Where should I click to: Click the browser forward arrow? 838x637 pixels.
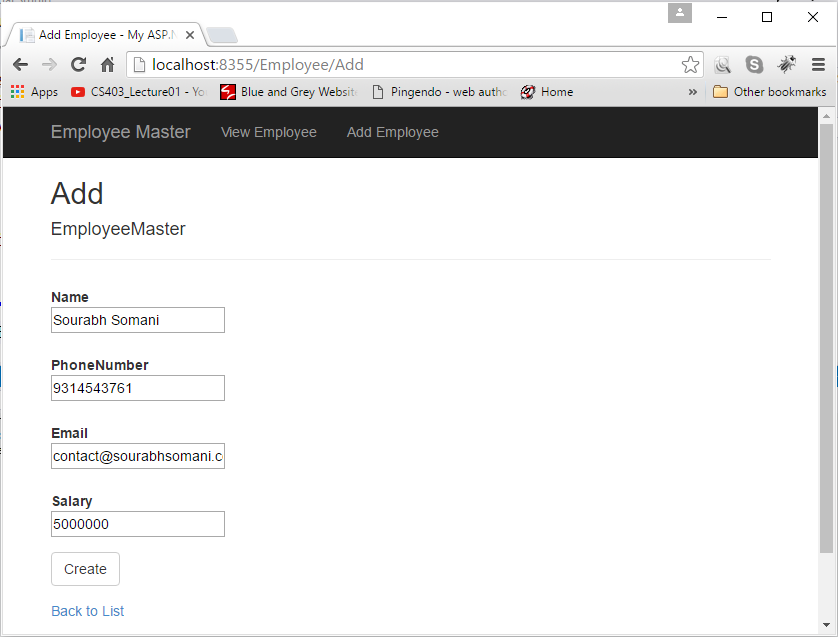(49, 65)
